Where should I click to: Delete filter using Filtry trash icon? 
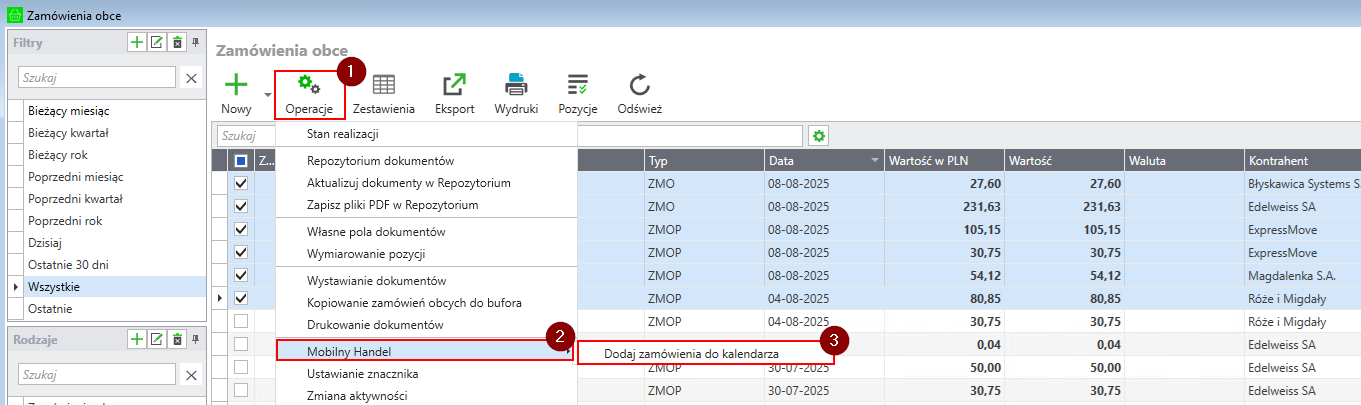(x=177, y=42)
